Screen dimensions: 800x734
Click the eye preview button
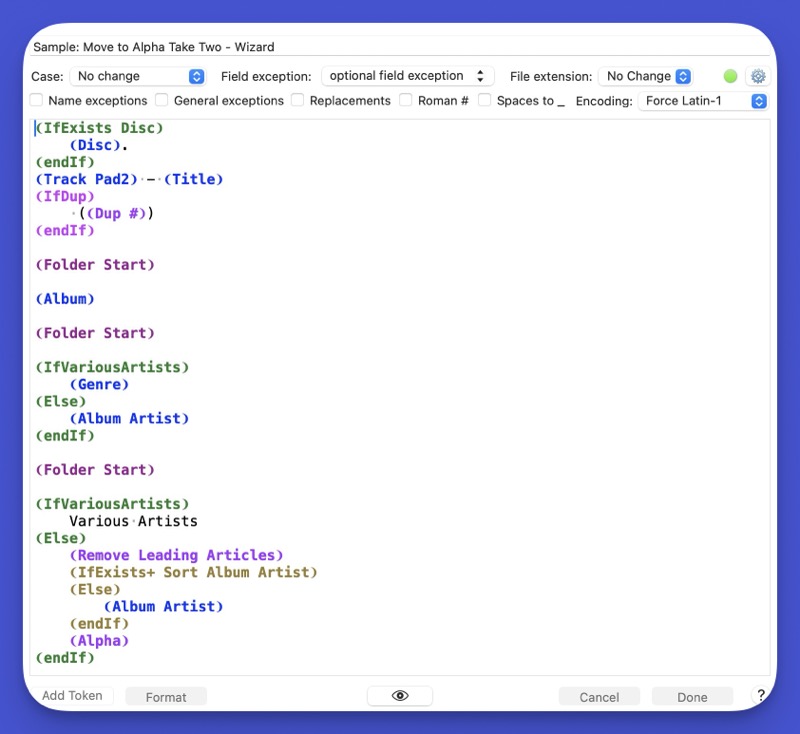click(x=400, y=696)
